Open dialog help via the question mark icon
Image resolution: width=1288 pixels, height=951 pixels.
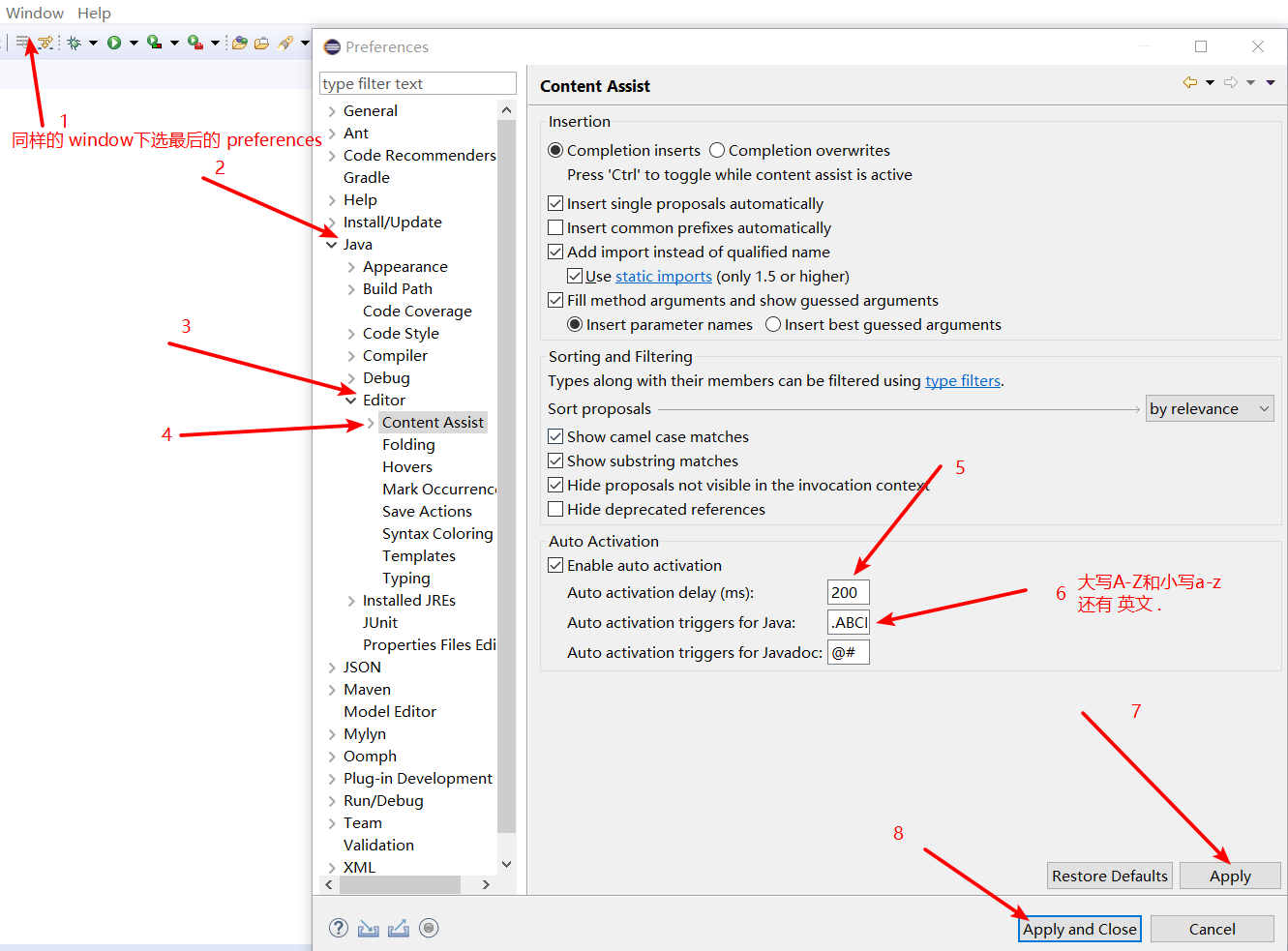tap(339, 928)
